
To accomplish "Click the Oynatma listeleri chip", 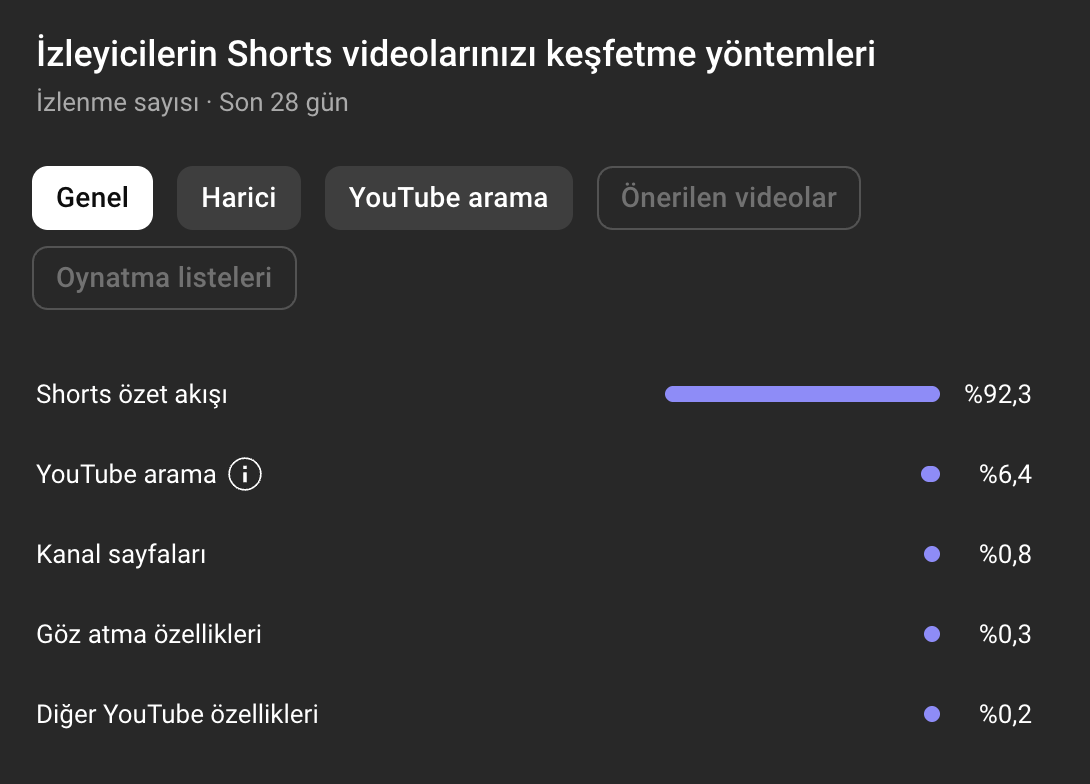I will 164,278.
